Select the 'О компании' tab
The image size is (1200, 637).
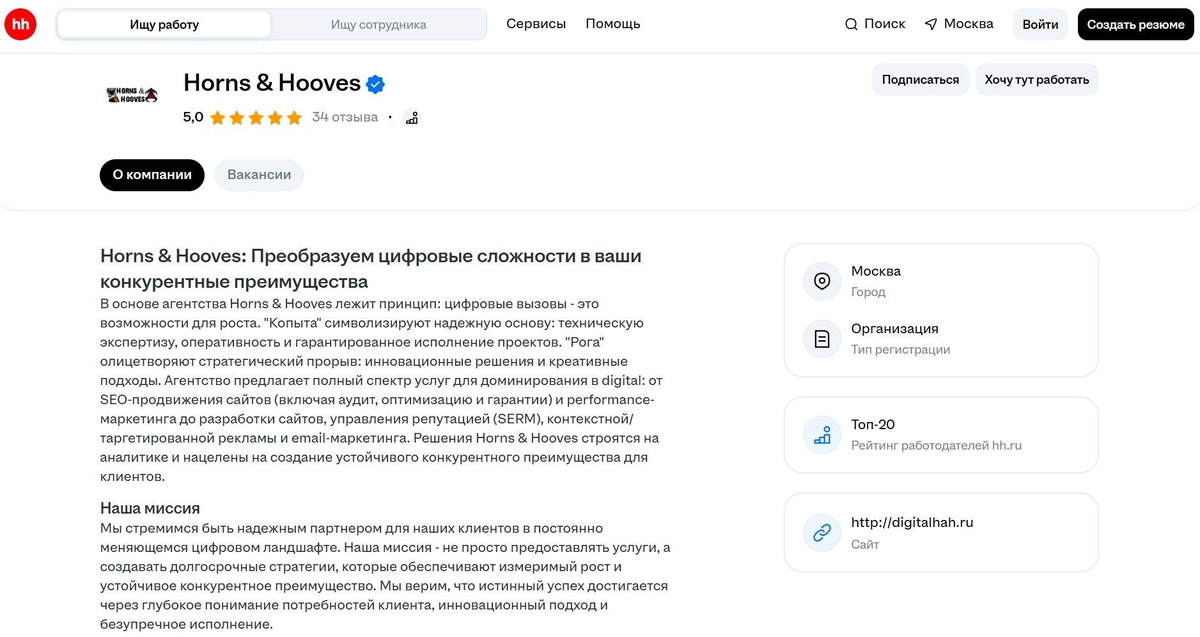(152, 175)
